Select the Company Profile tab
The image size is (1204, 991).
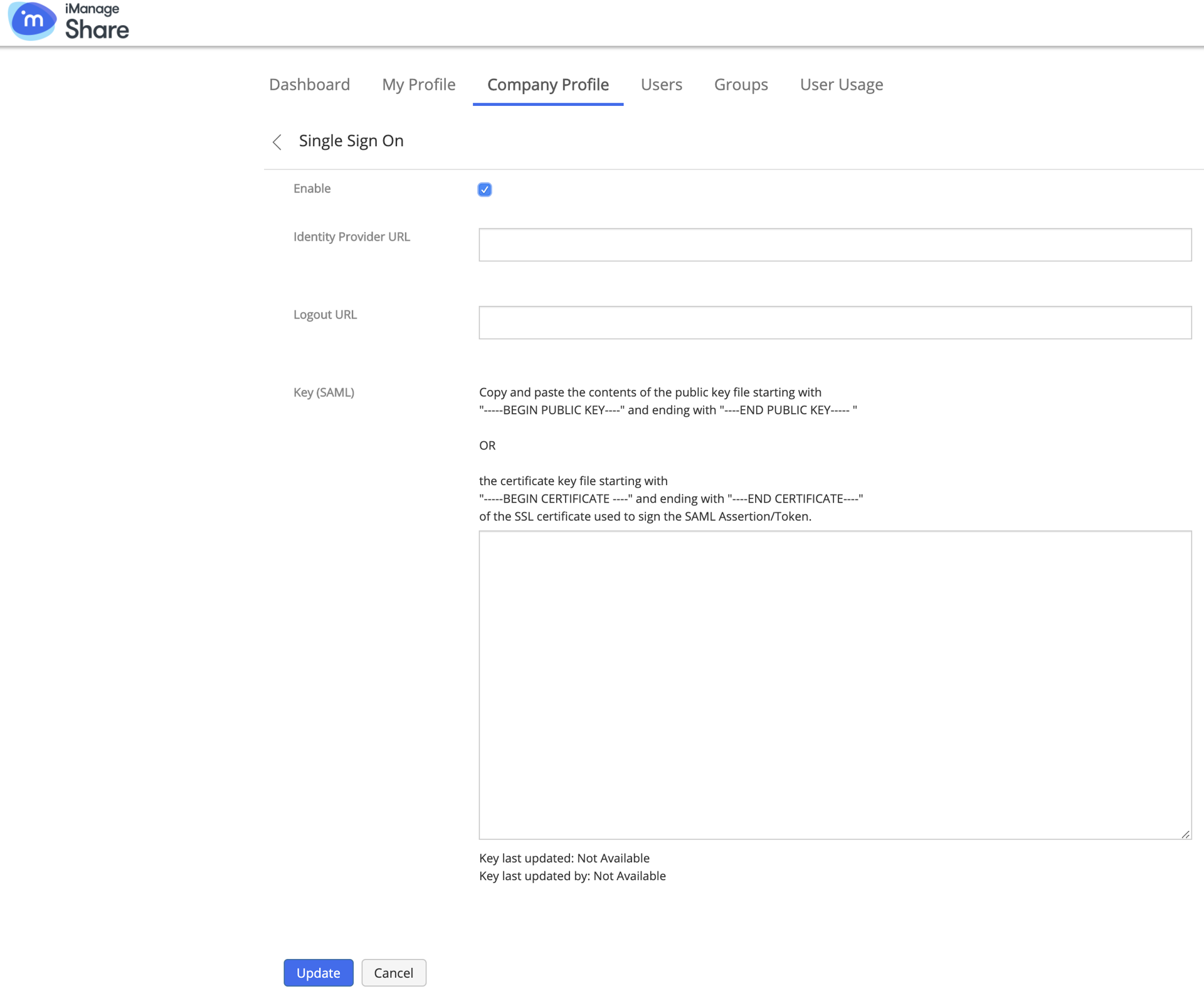click(x=547, y=85)
